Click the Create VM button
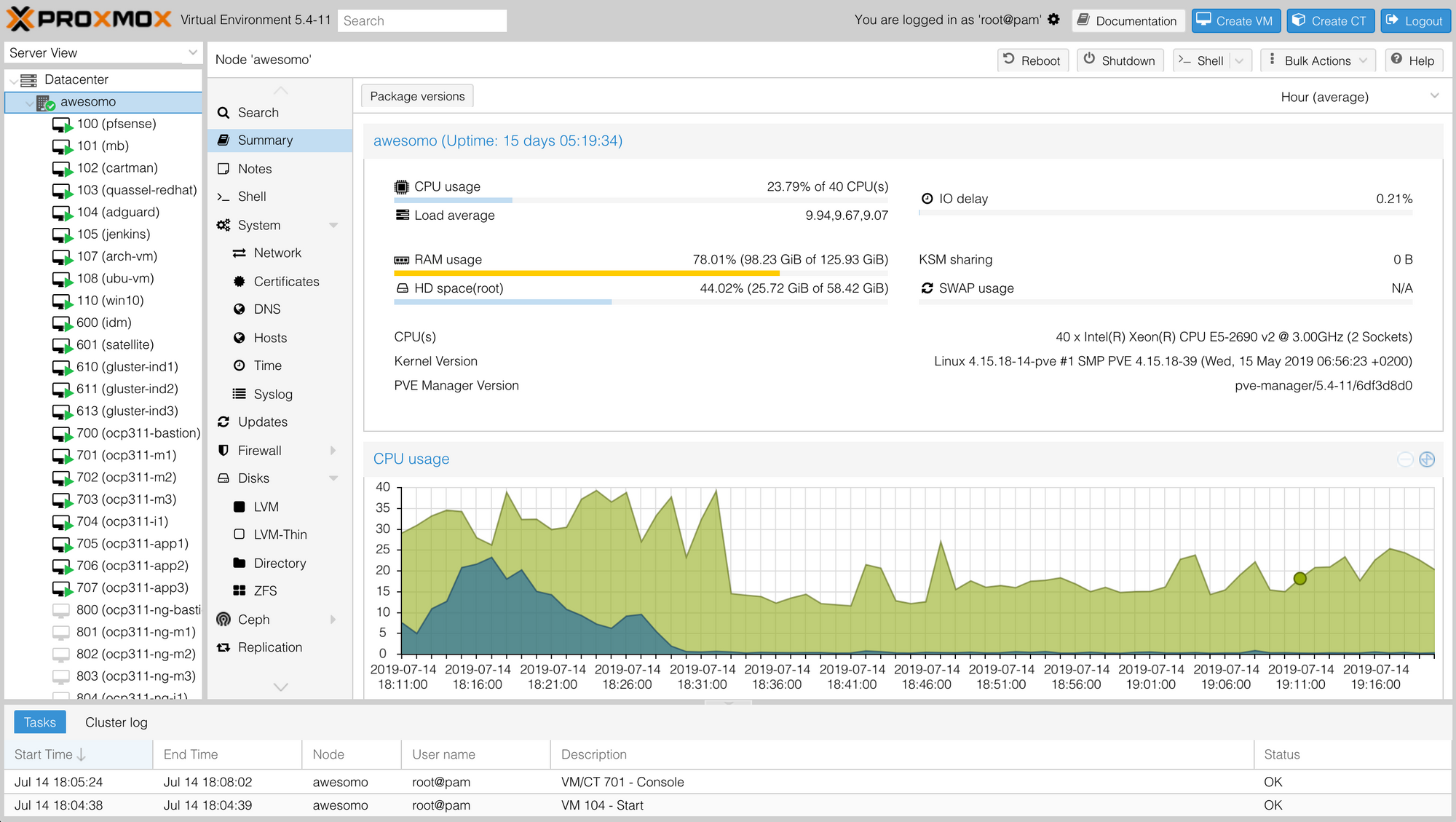Screen dimensions: 1456x822 coord(1235,20)
